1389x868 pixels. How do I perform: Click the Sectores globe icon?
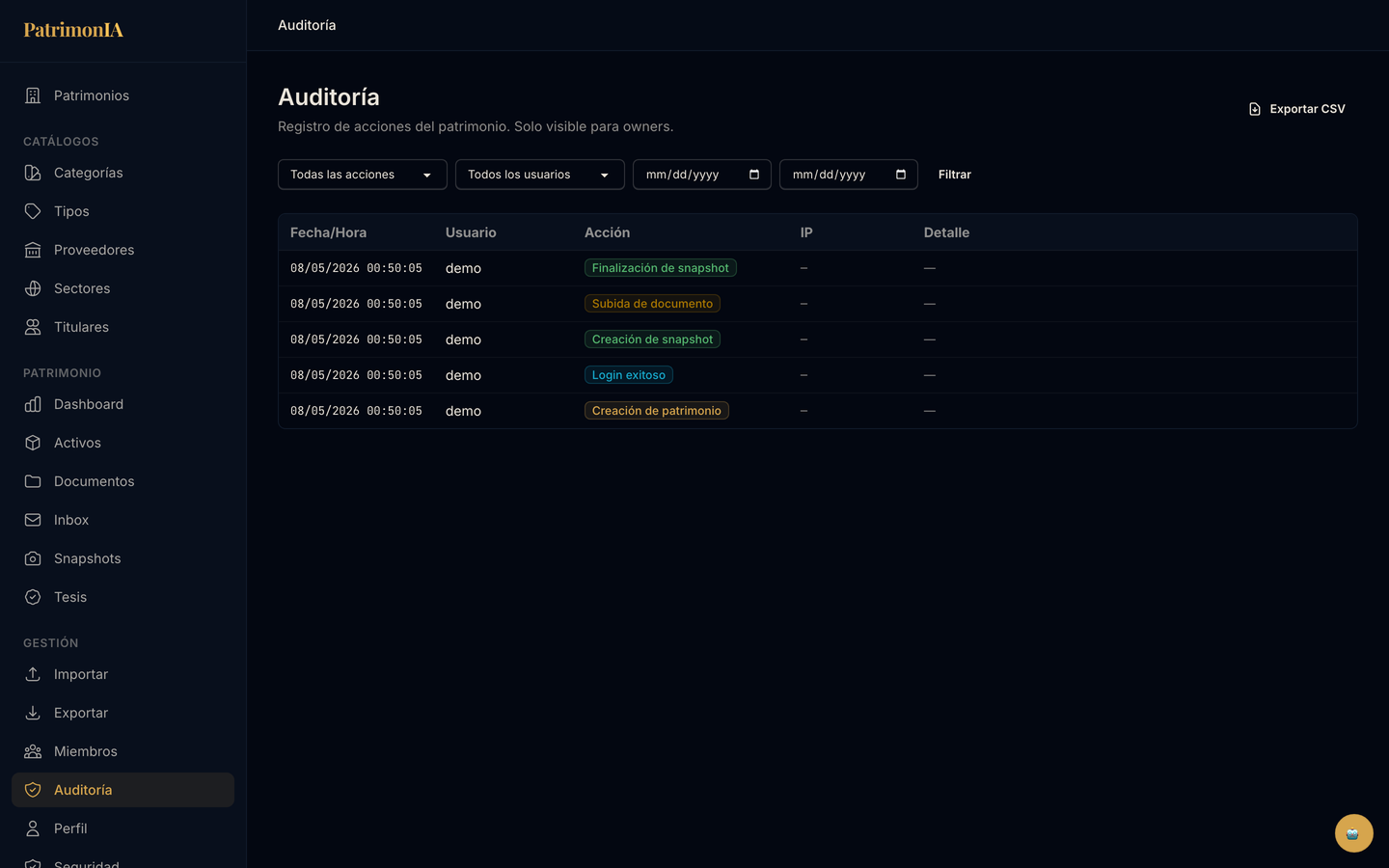33,288
